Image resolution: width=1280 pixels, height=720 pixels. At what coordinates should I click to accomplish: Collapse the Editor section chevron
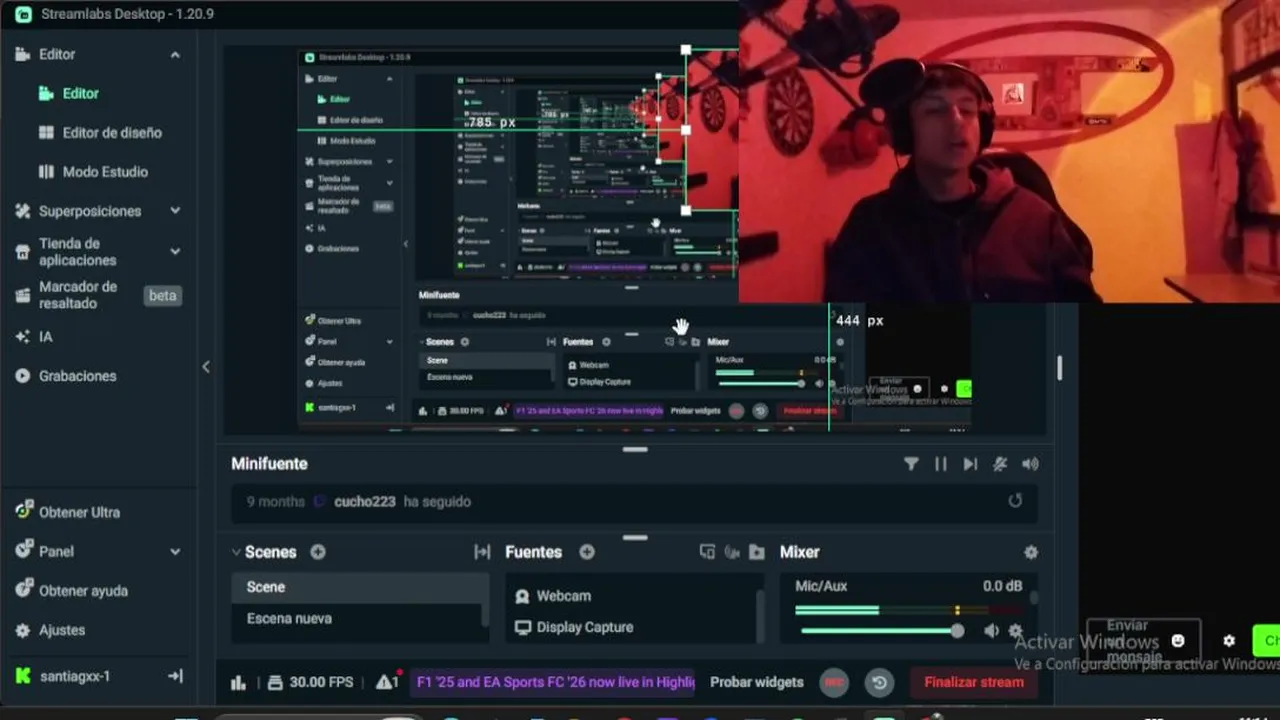tap(175, 54)
